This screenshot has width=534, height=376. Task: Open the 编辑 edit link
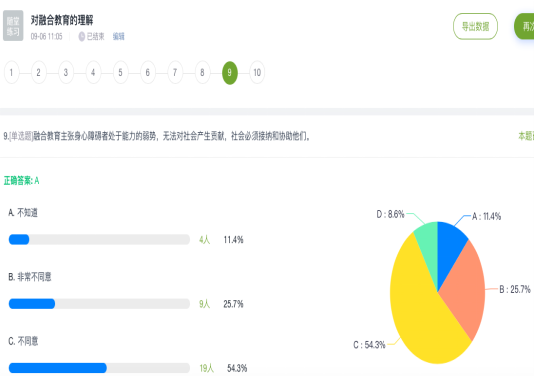(x=119, y=36)
